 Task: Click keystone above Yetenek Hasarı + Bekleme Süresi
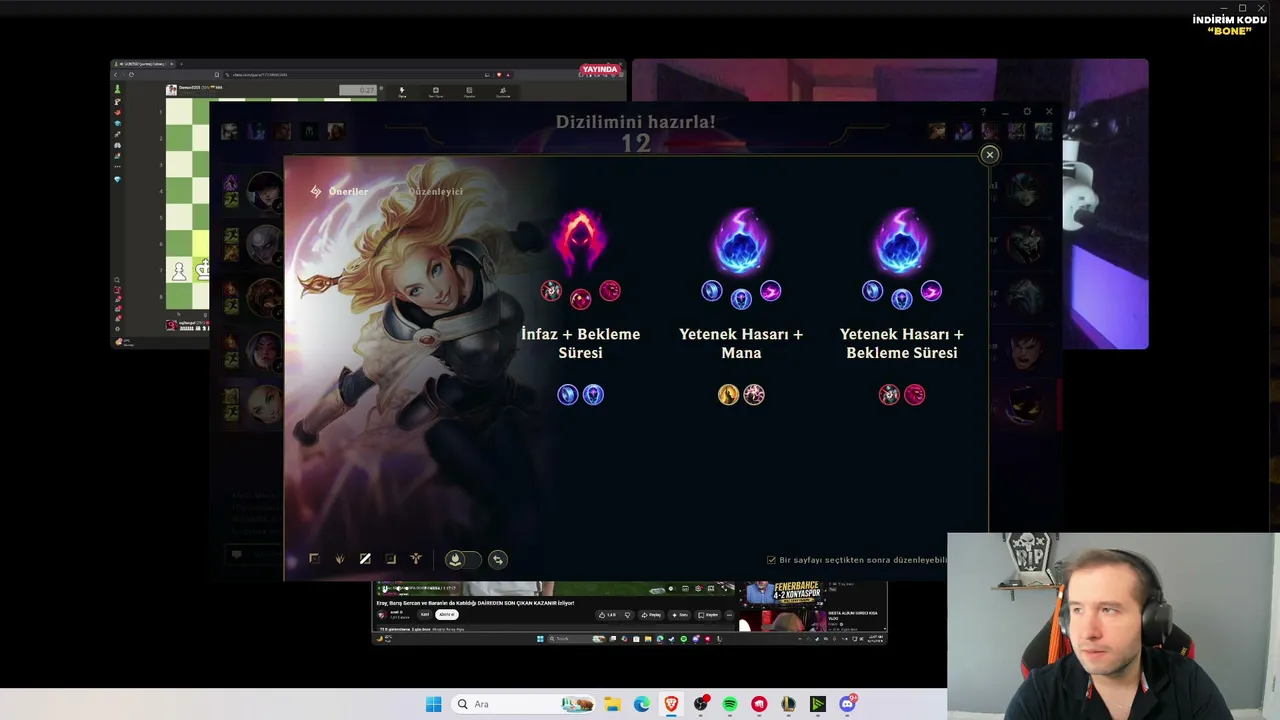[x=902, y=241]
